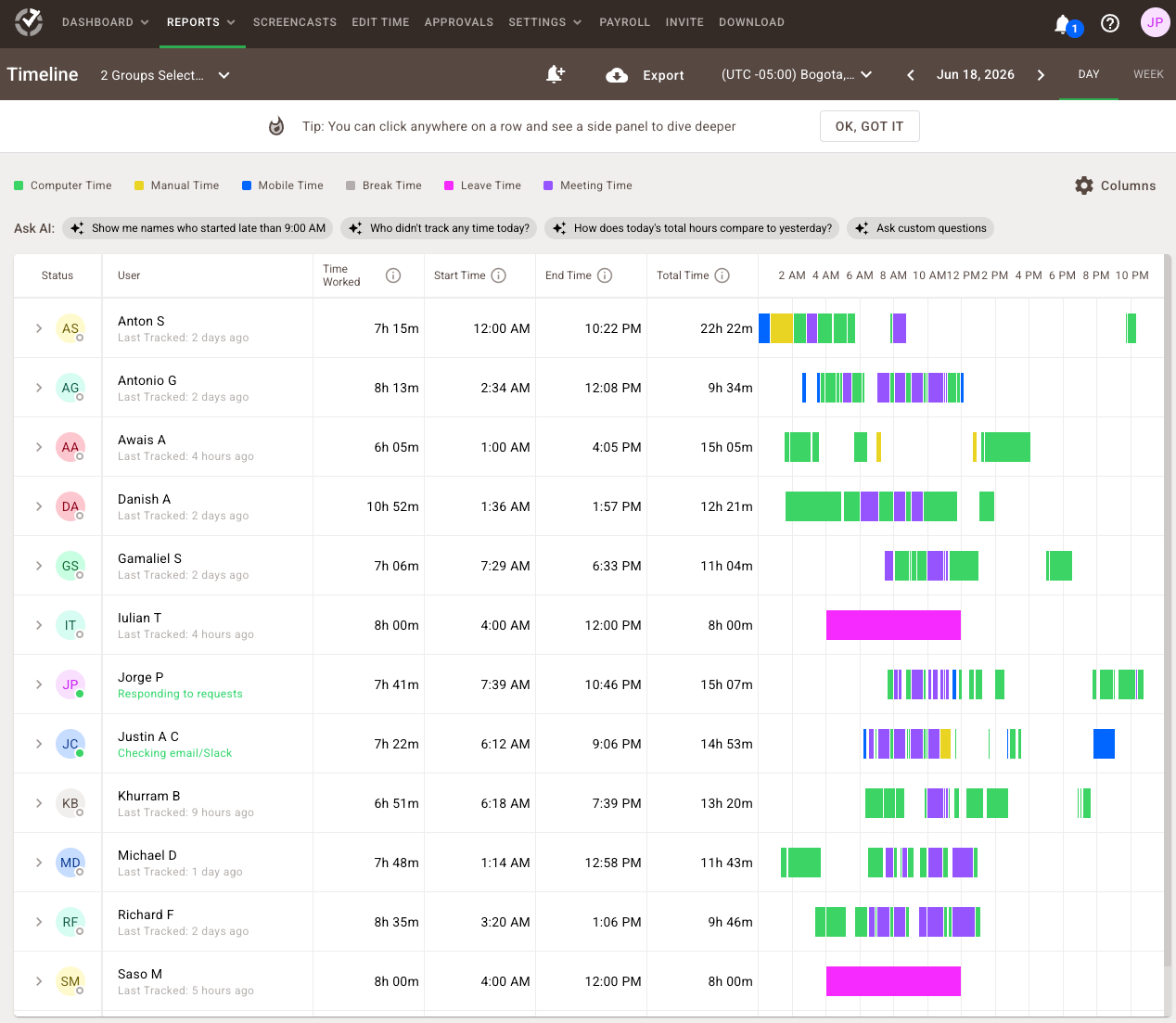Click Ask custom questions
Viewport: 1176px width, 1023px height.
coord(920,228)
